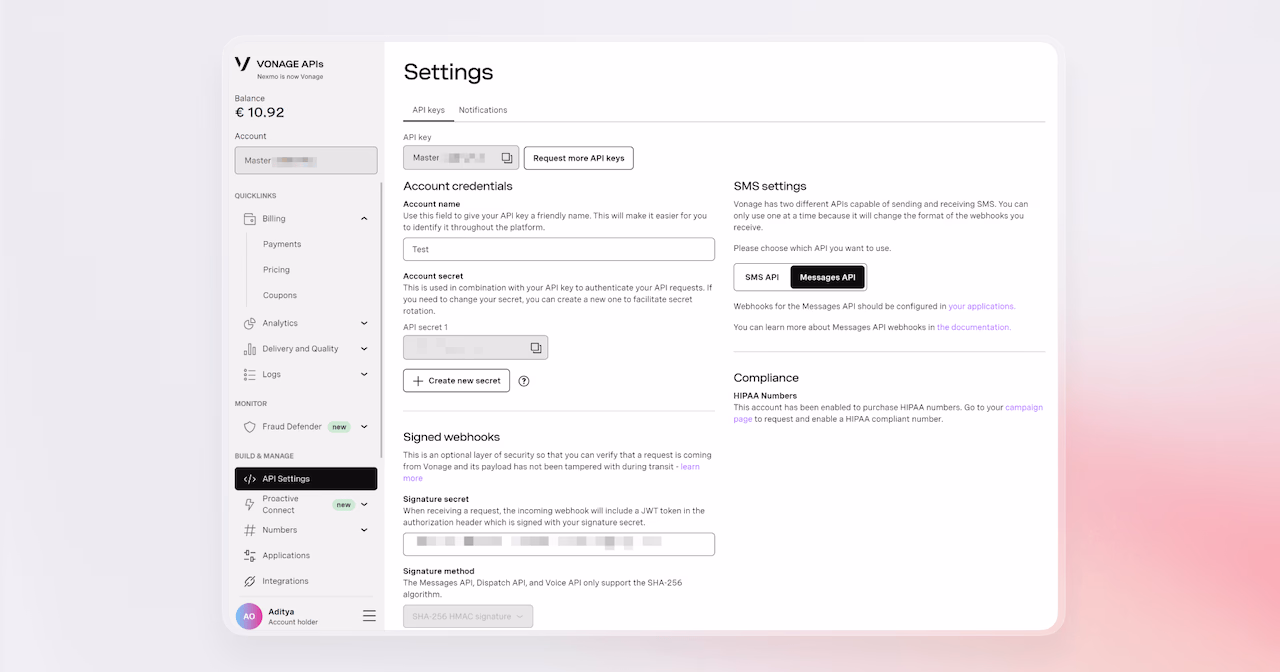Open the Master account selector
This screenshot has height=672, width=1280.
tap(306, 160)
